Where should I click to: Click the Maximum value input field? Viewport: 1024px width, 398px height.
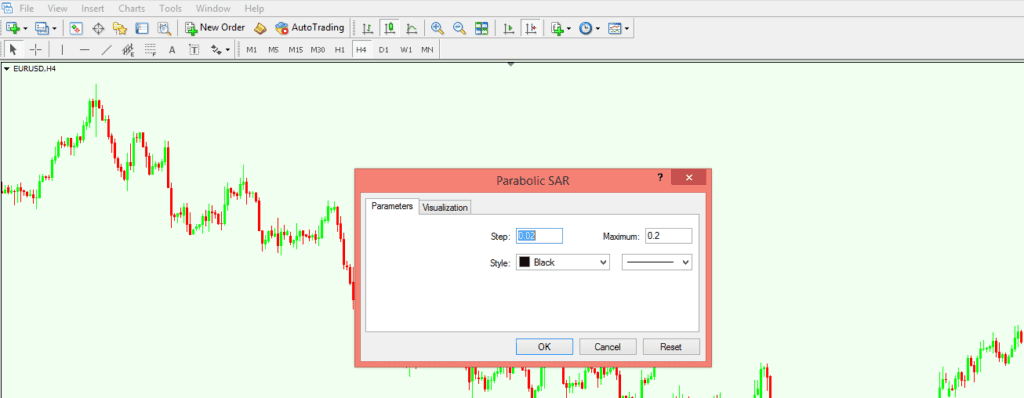pos(668,236)
